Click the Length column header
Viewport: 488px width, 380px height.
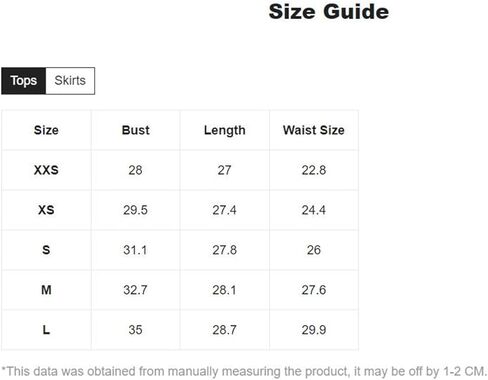point(225,130)
